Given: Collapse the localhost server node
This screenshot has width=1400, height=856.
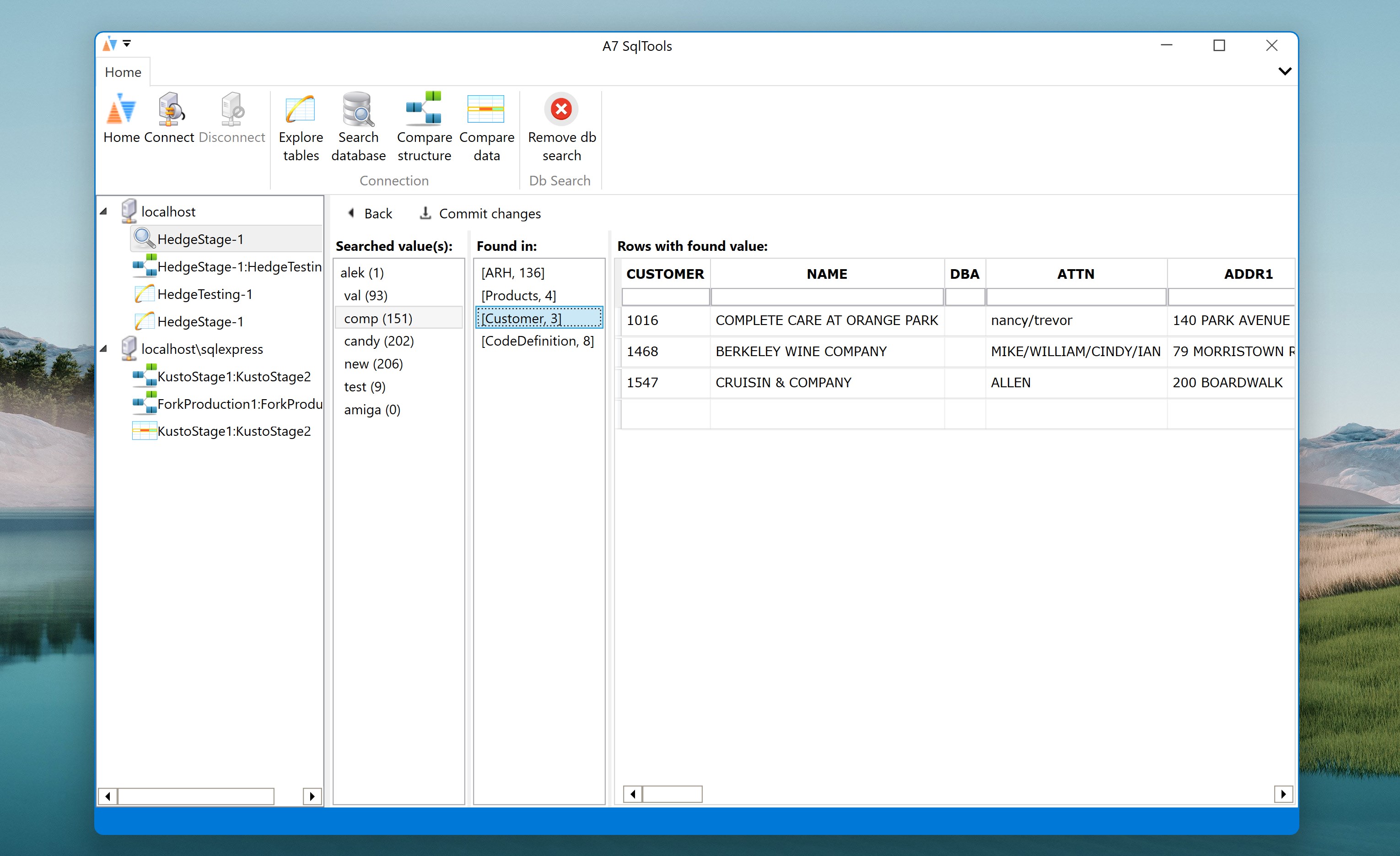Looking at the screenshot, I should (x=103, y=211).
